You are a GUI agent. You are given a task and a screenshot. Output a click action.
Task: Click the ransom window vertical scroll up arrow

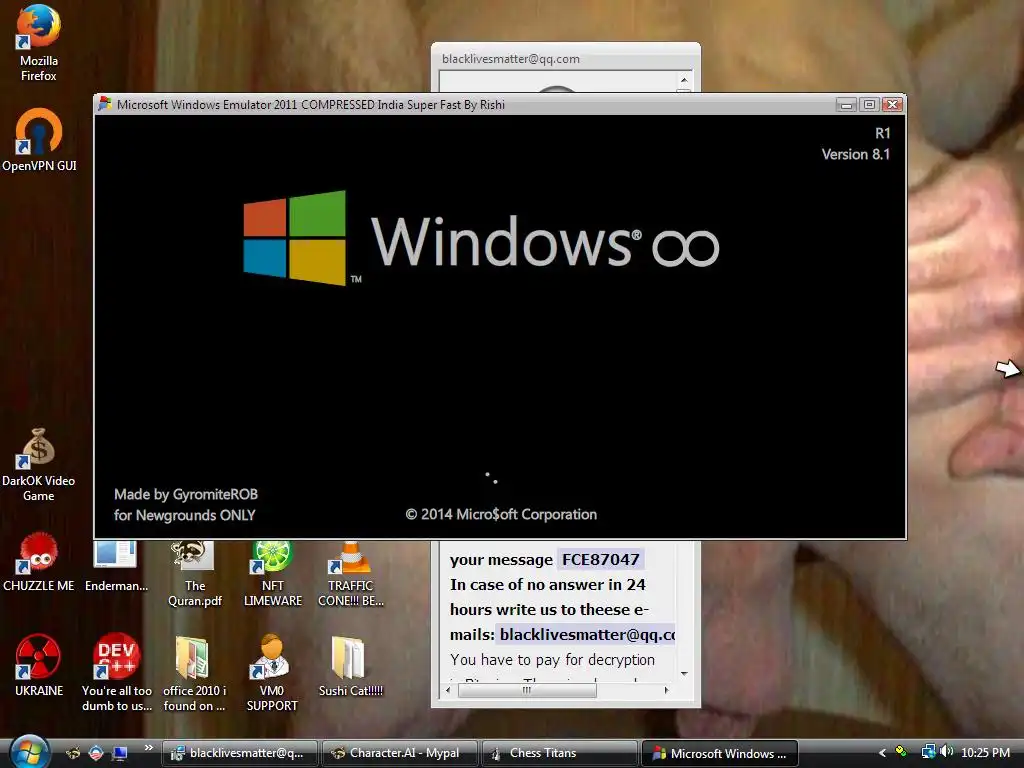pyautogui.click(x=684, y=80)
